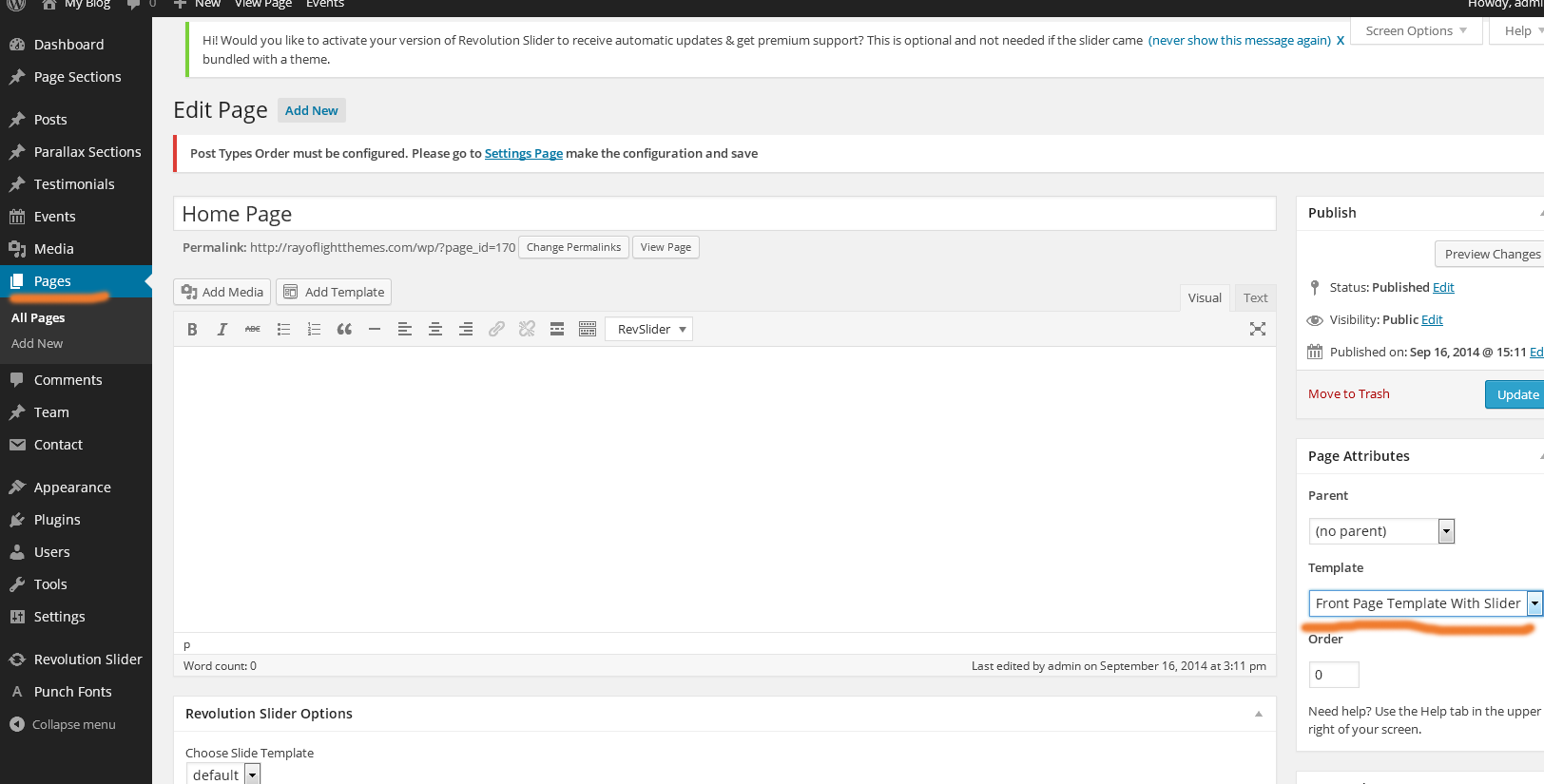
Task: Click the Order number field
Action: pos(1334,675)
